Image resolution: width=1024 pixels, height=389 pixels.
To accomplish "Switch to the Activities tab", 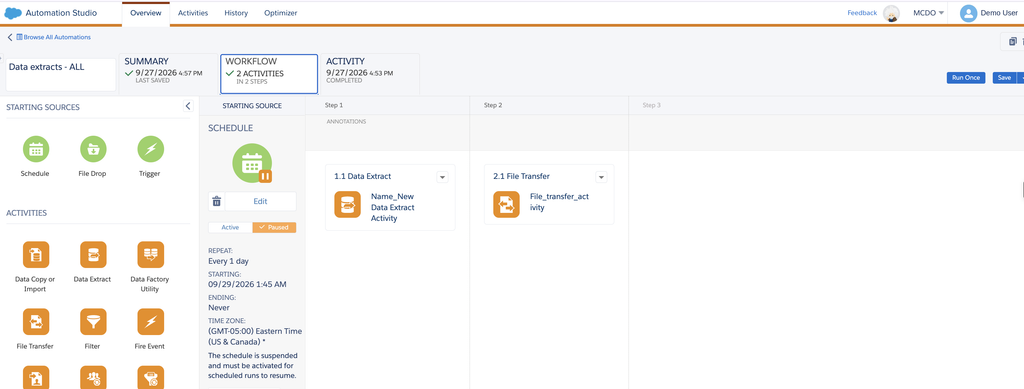I will tap(193, 13).
